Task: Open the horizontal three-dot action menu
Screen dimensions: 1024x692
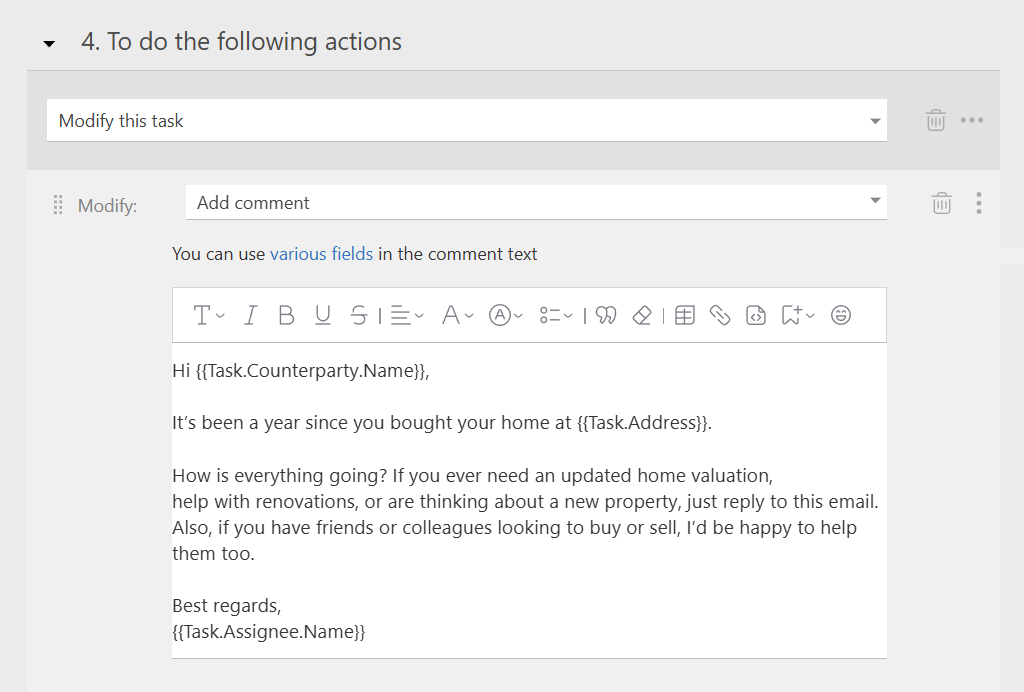Action: (972, 121)
